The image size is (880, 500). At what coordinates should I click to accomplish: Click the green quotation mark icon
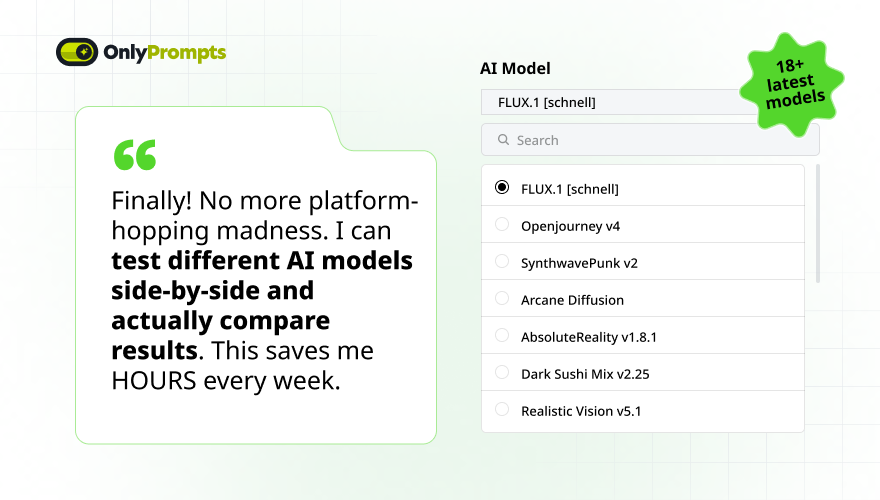click(x=135, y=155)
